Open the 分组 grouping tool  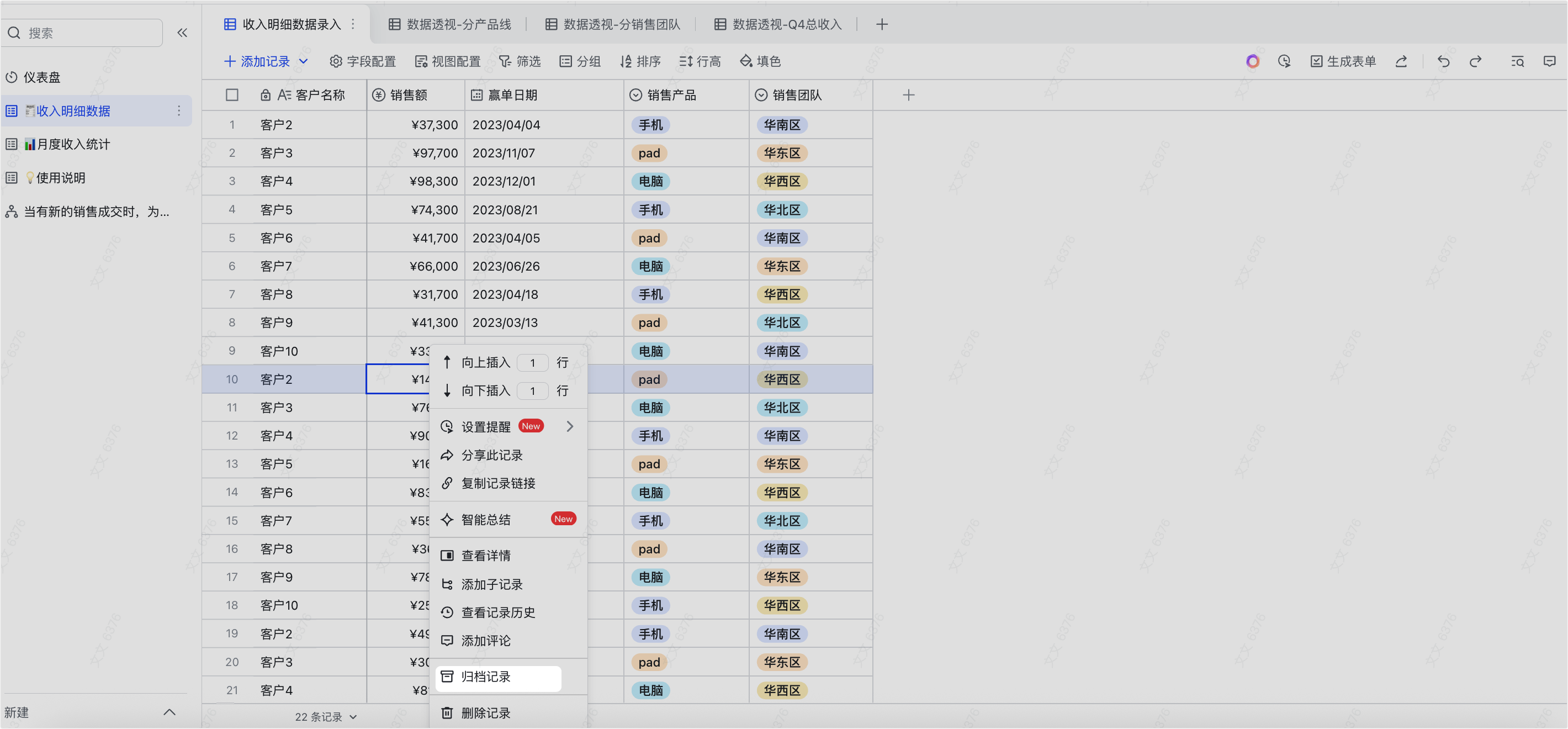pyautogui.click(x=580, y=61)
